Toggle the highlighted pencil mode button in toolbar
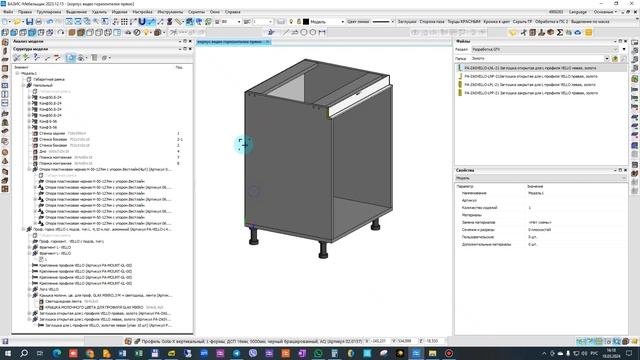Image resolution: width=640 pixels, height=360 pixels. [151, 22]
